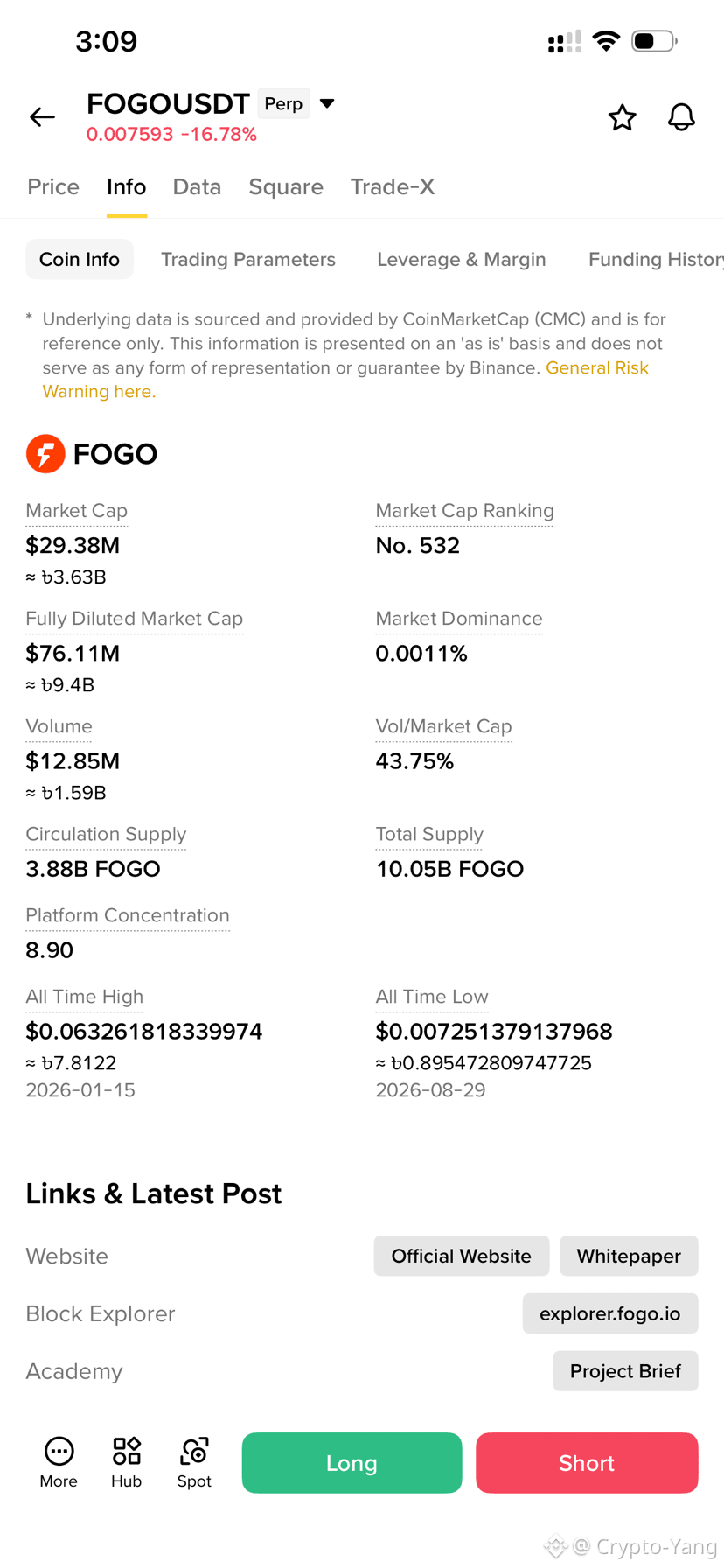The width and height of the screenshot is (724, 1568).
Task: Switch to the Price tab
Action: (x=53, y=186)
